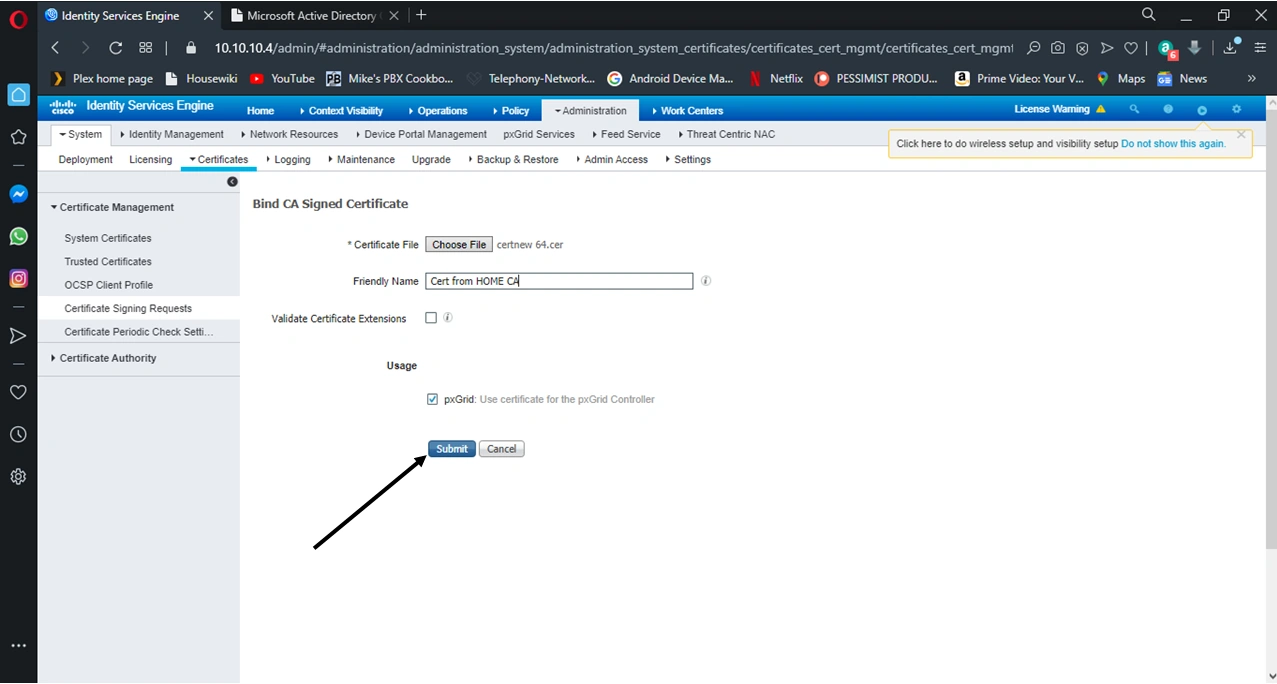1277x684 pixels.
Task: Click info icon next to Friendly Name
Action: point(706,281)
